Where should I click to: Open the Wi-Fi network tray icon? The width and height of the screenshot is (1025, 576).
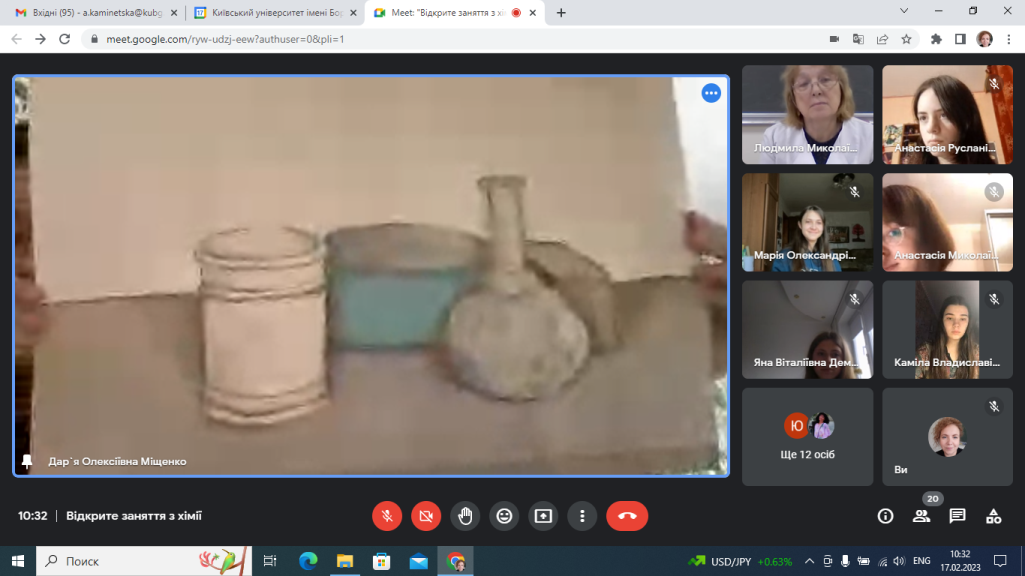pos(882,561)
